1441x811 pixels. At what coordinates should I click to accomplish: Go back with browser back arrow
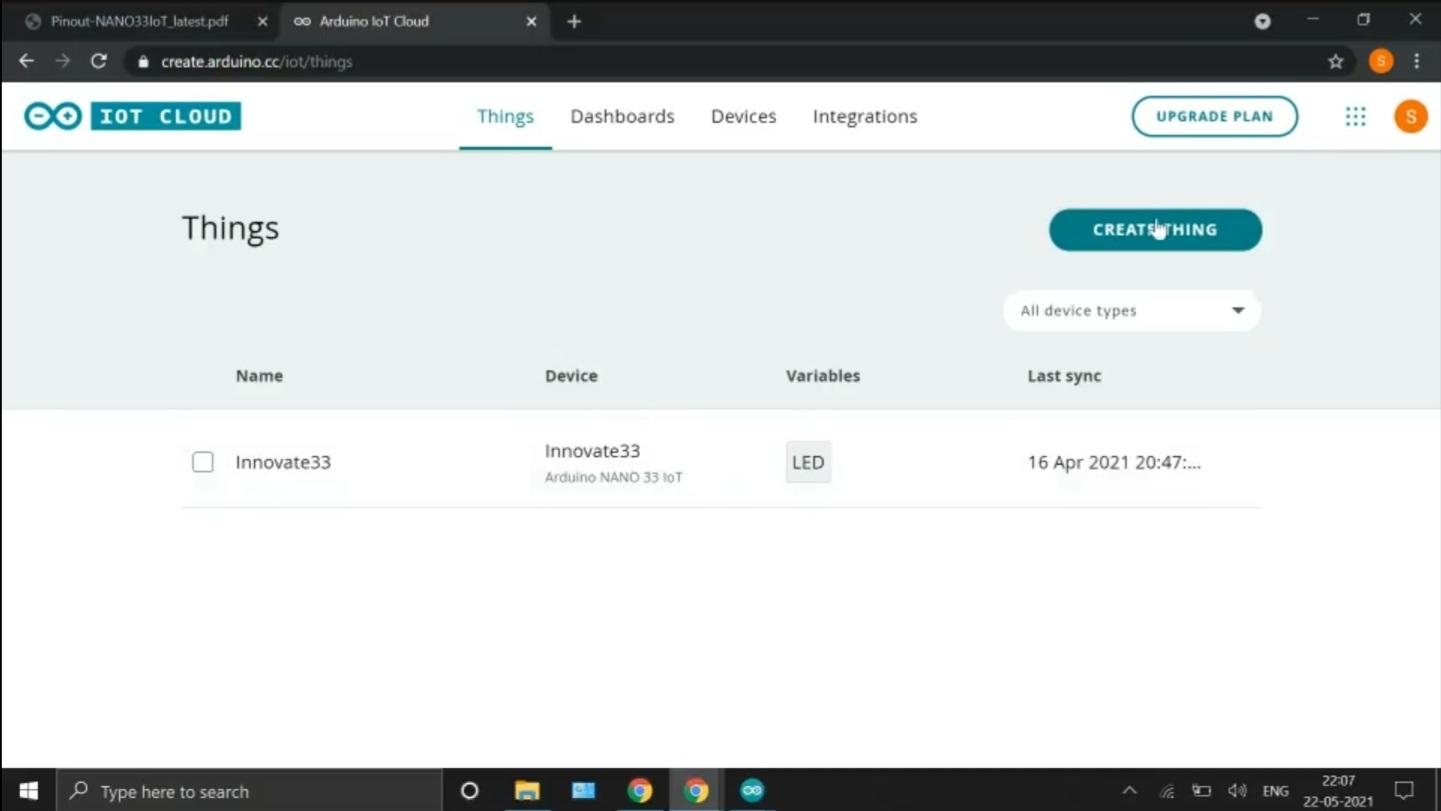(27, 61)
